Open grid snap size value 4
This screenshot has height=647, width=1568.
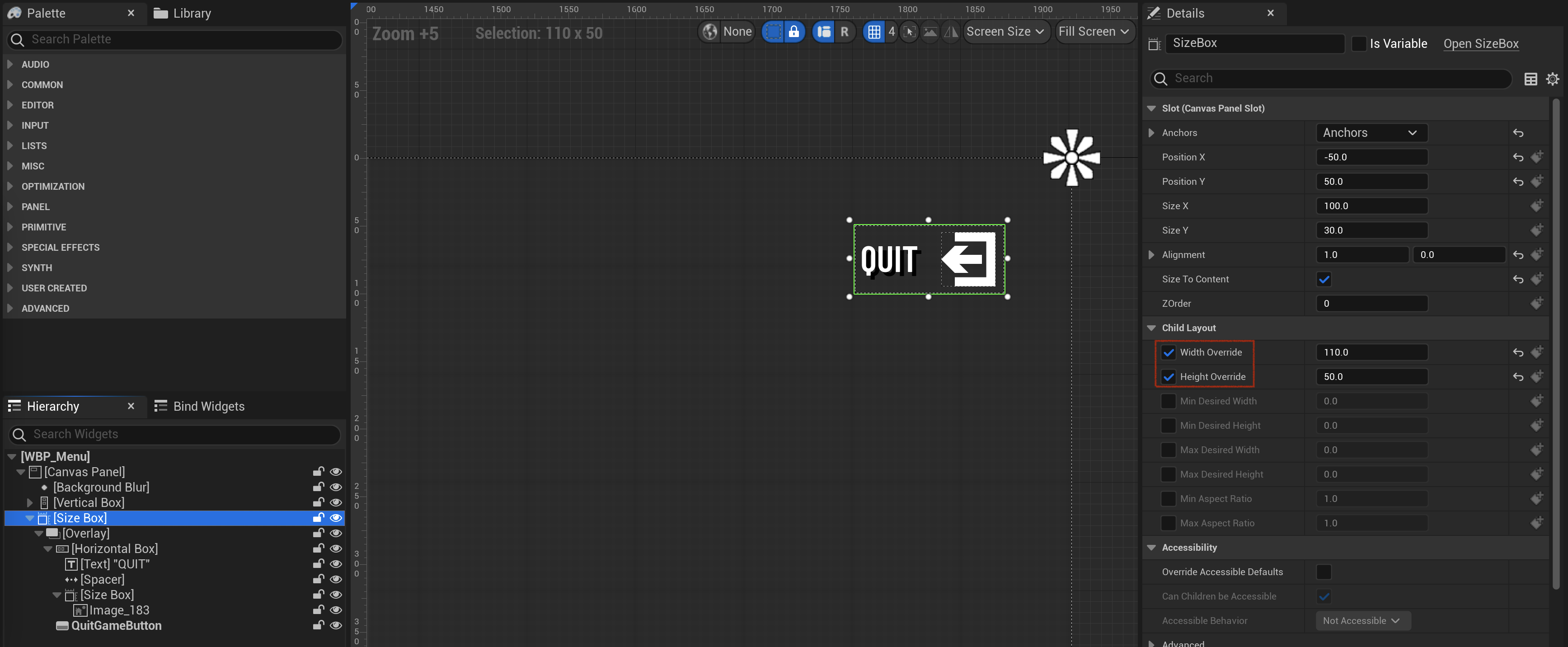point(891,32)
